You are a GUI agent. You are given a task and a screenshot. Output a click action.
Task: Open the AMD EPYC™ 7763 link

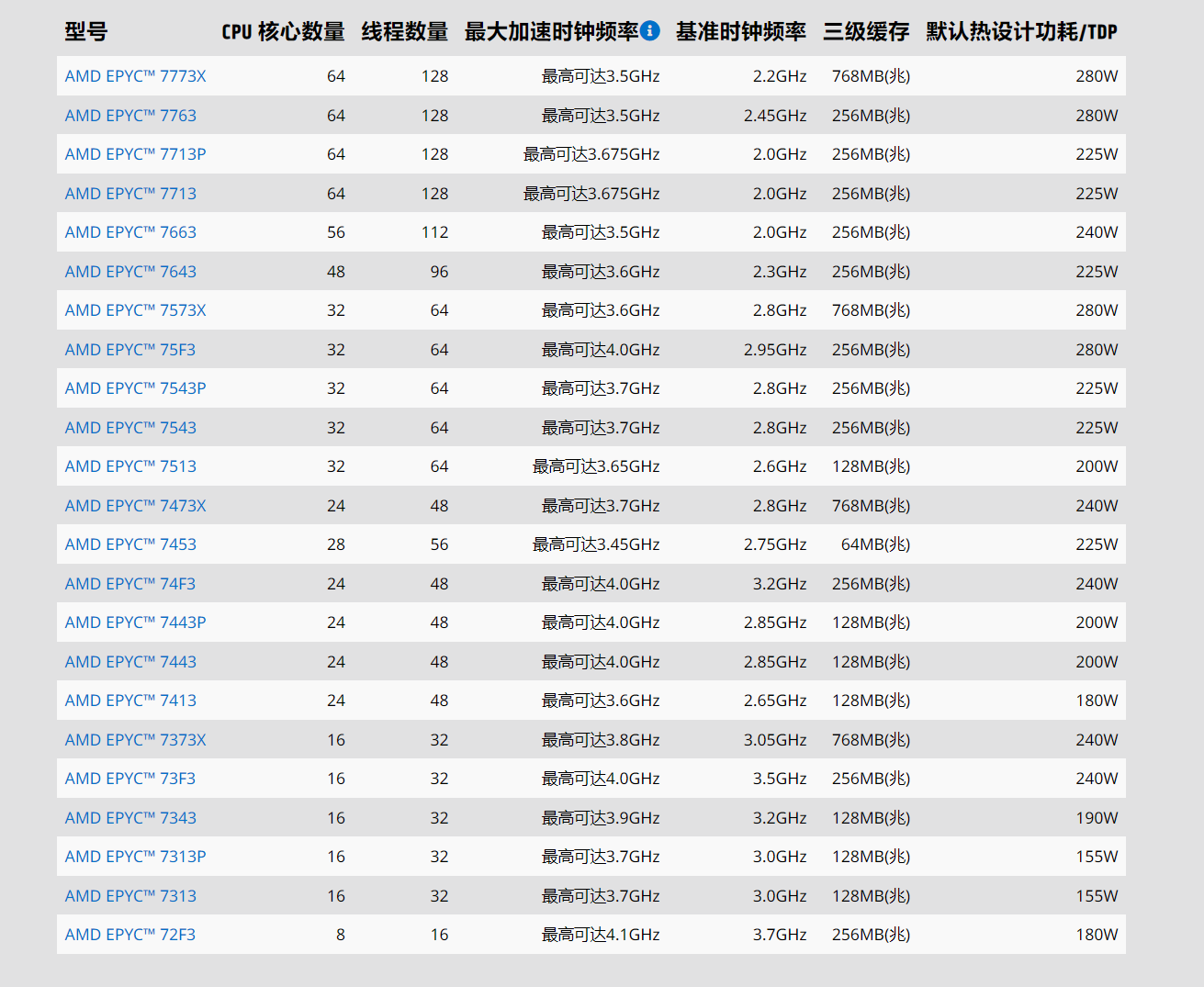[130, 116]
